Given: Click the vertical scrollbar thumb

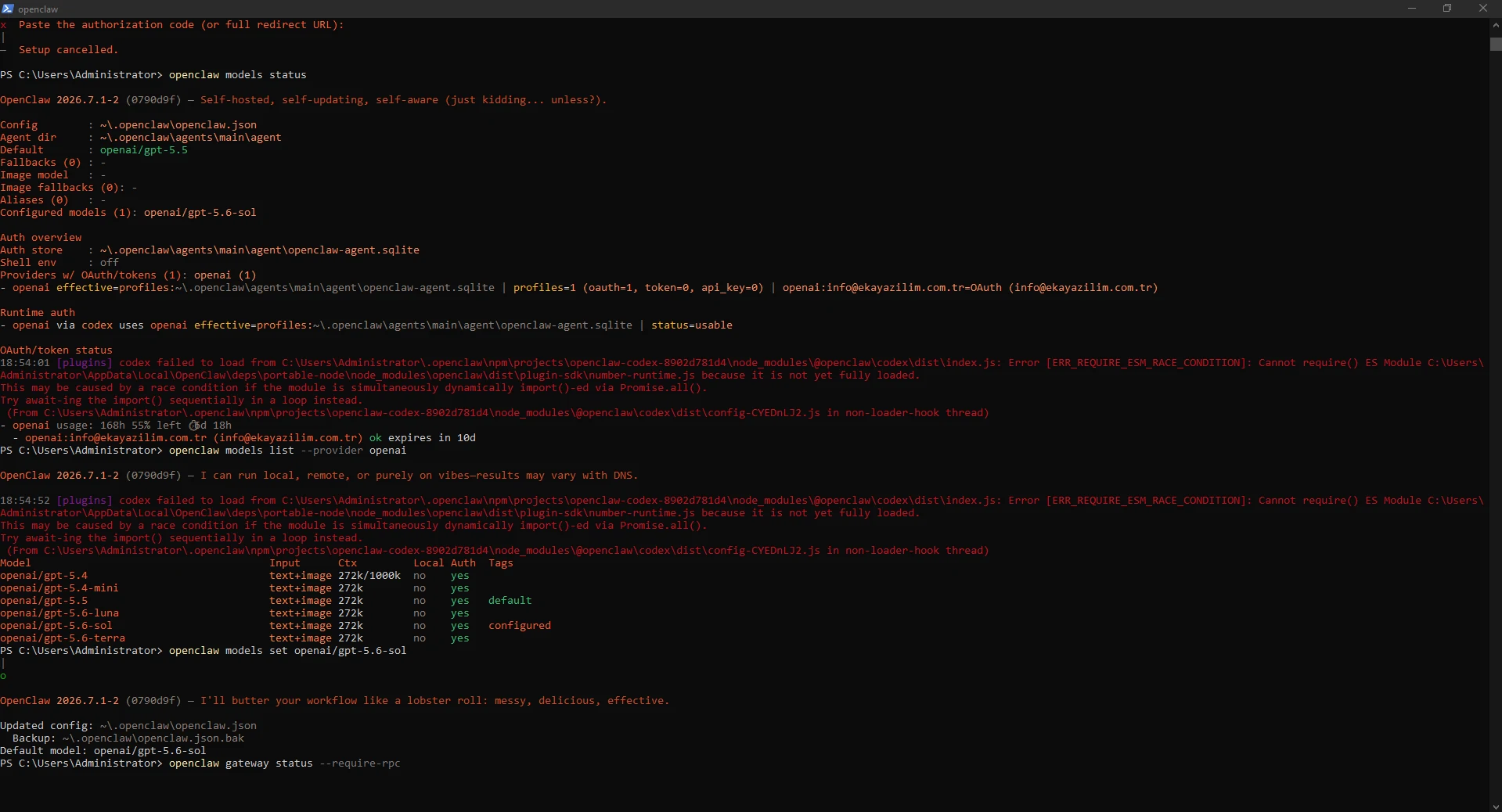Looking at the screenshot, I should [x=1496, y=45].
